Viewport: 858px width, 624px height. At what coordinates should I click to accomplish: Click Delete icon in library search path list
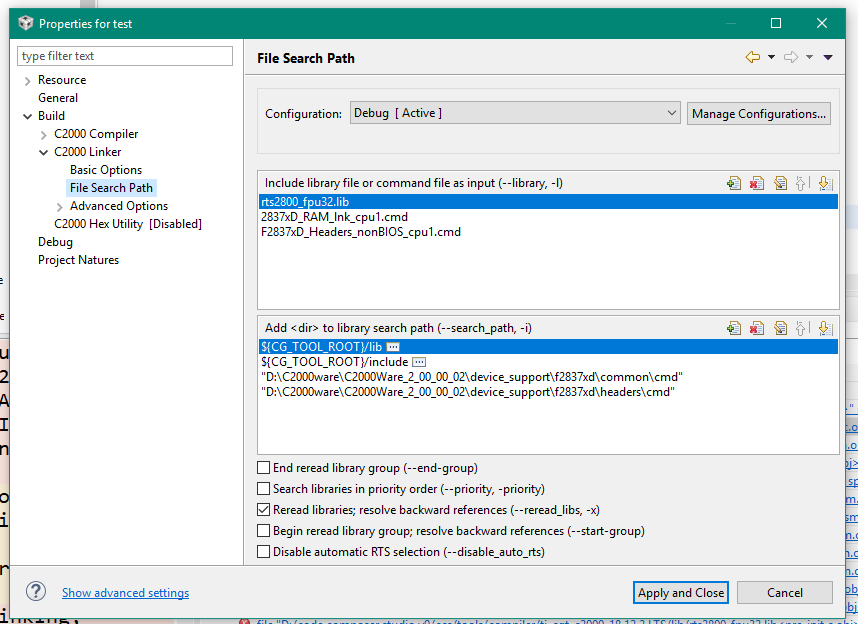tap(757, 327)
